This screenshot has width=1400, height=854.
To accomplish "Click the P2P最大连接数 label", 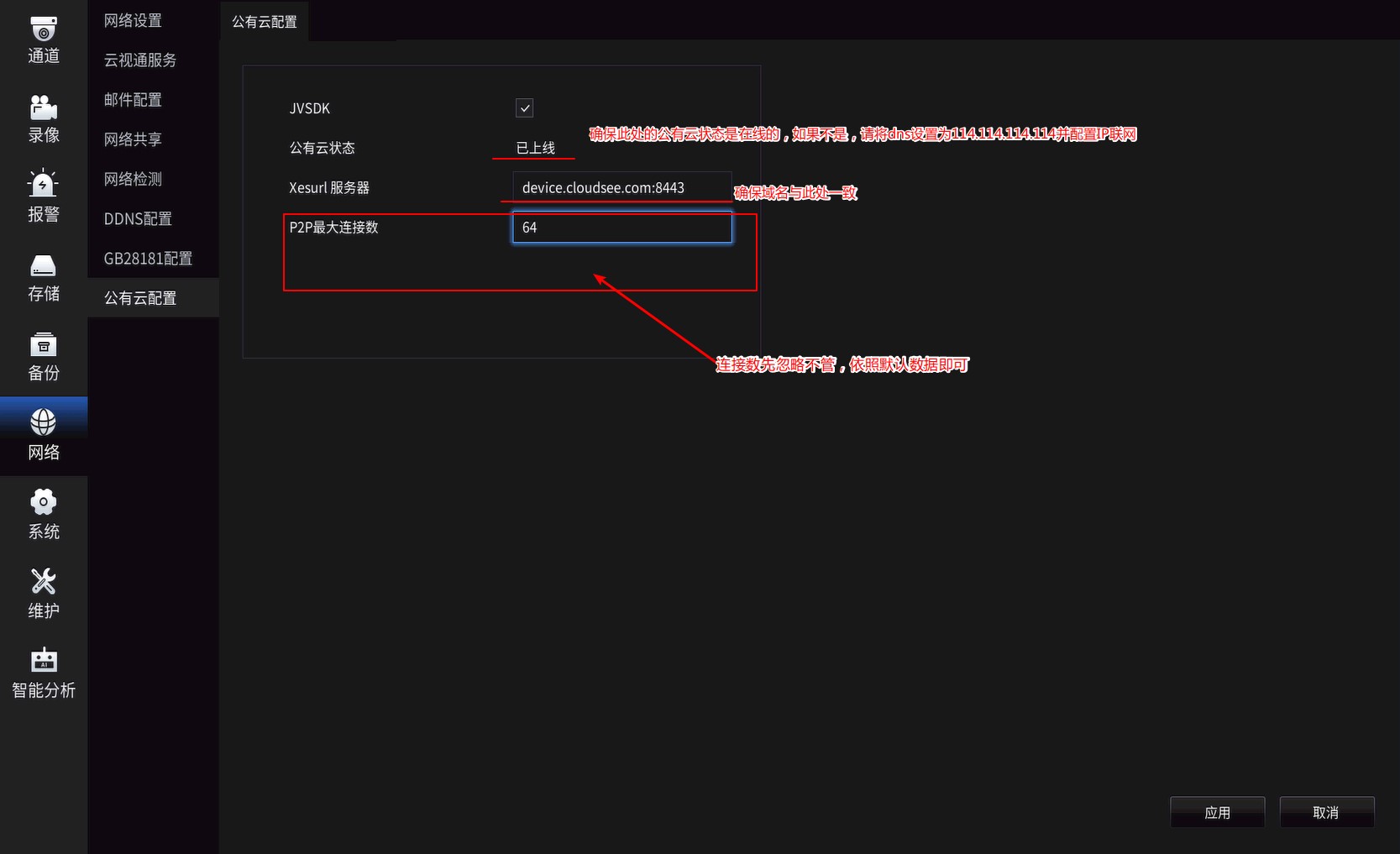I will click(333, 227).
